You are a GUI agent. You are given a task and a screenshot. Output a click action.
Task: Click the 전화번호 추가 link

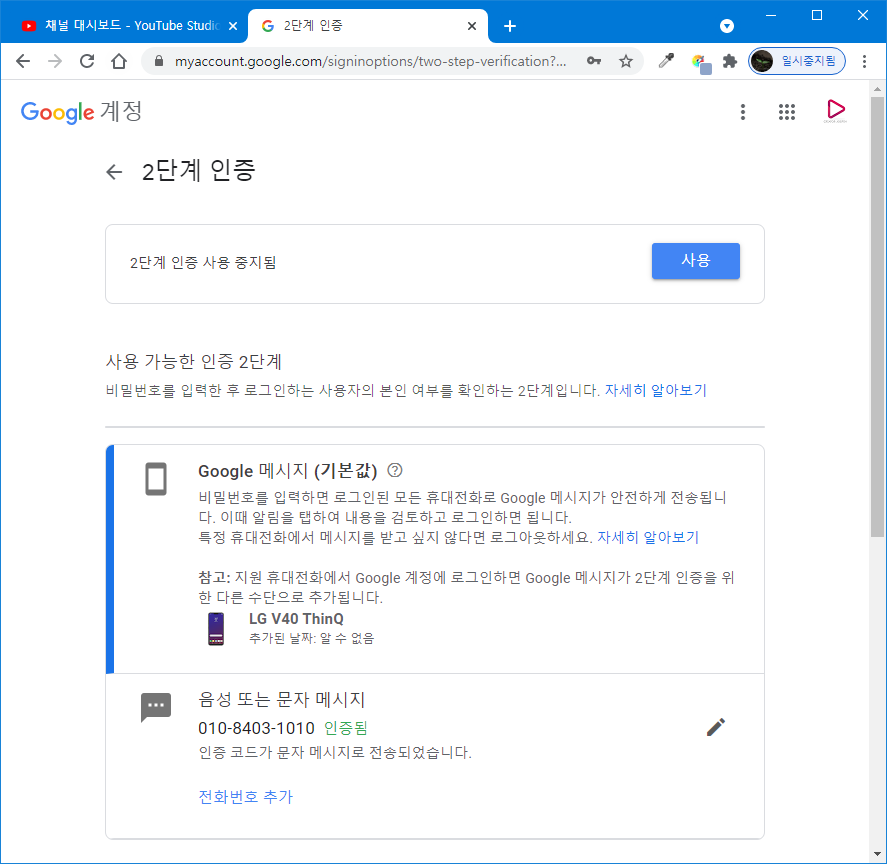coord(246,797)
